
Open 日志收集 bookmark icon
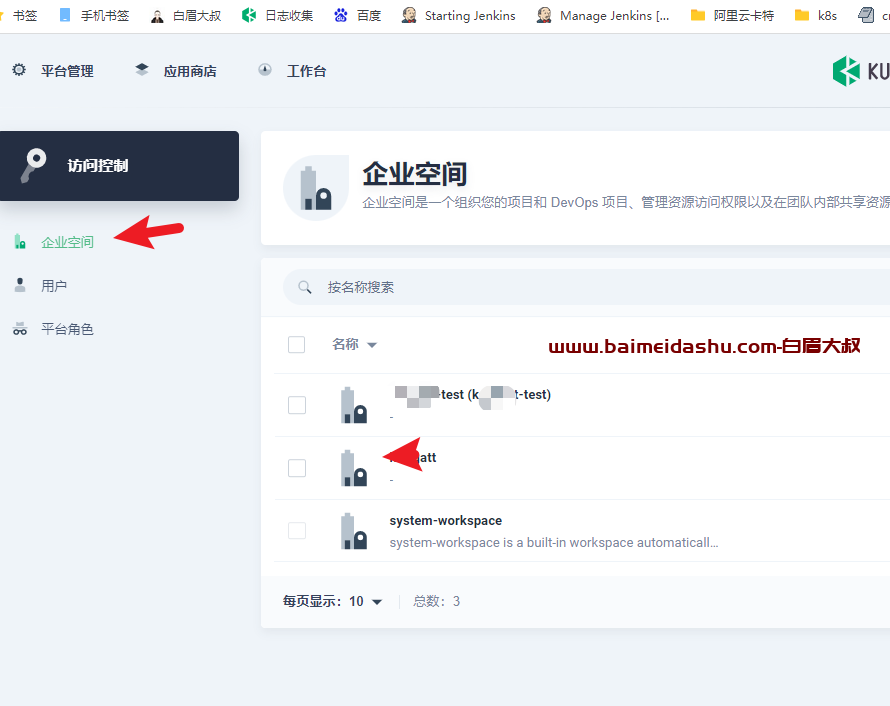[249, 15]
